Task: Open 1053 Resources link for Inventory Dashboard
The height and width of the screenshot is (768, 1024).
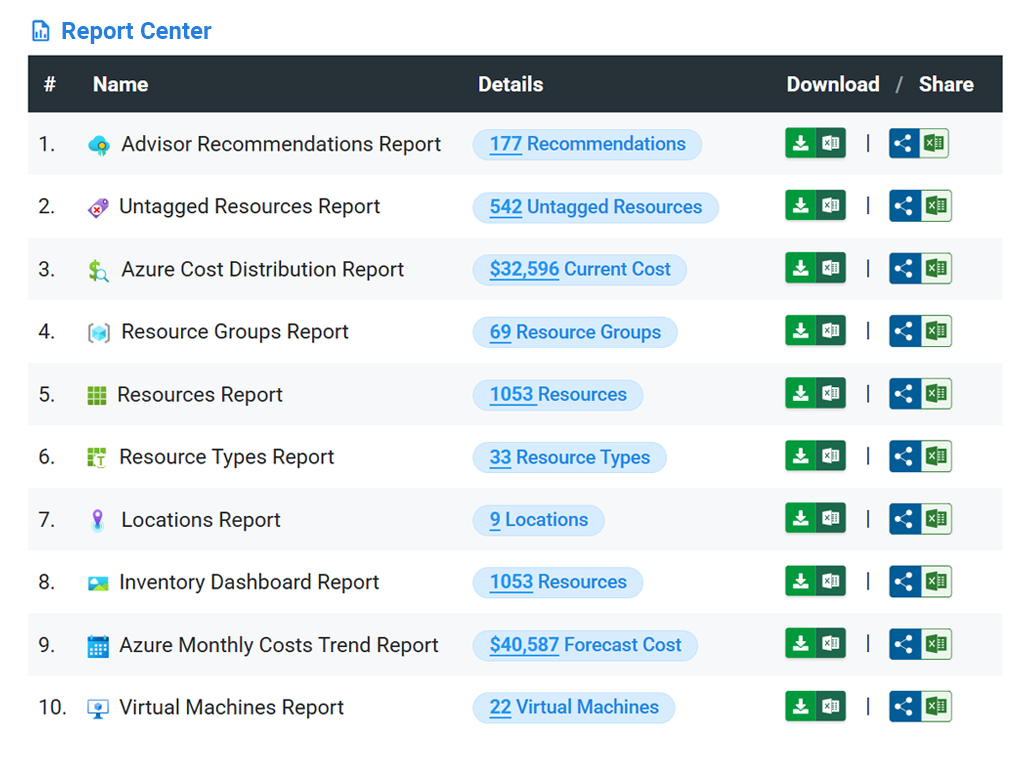Action: 558,582
